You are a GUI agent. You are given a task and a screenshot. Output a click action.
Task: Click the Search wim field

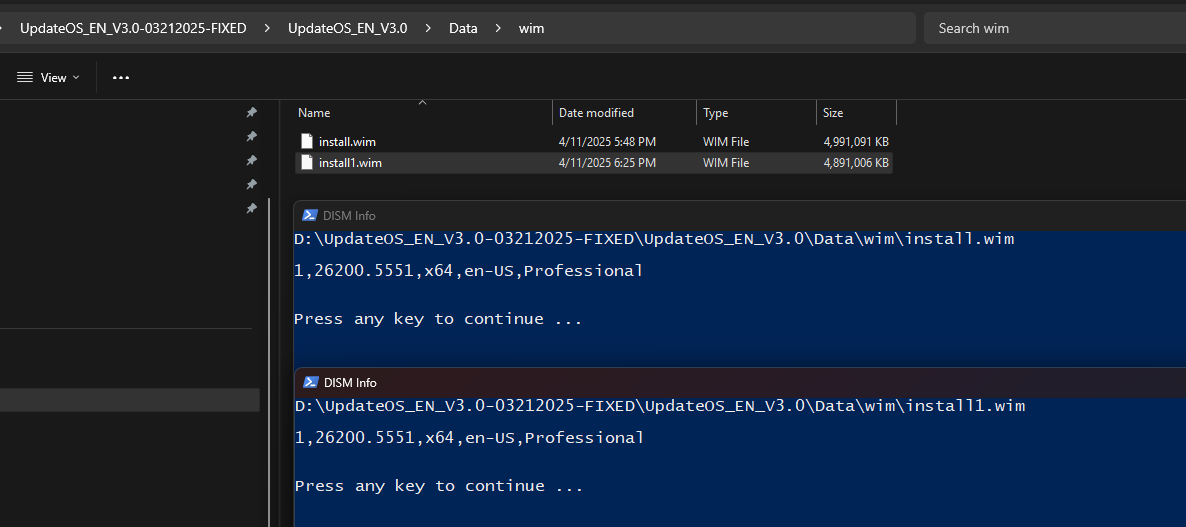1055,28
